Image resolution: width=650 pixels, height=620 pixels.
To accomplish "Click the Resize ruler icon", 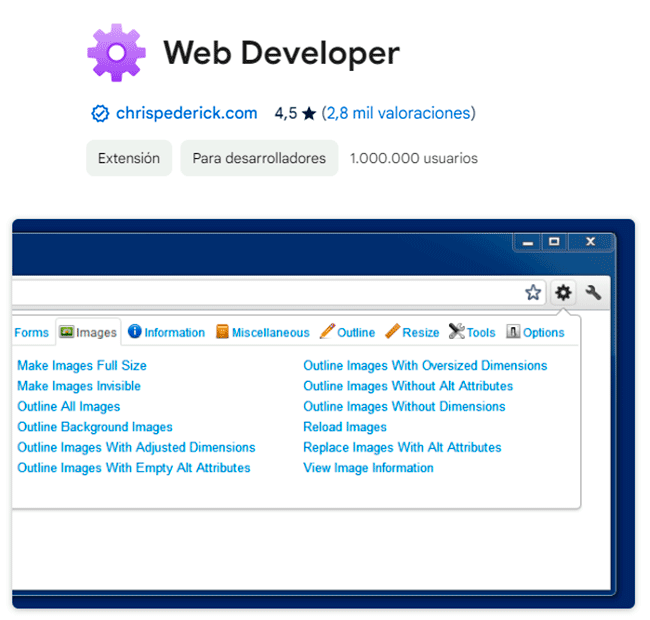I will point(393,331).
